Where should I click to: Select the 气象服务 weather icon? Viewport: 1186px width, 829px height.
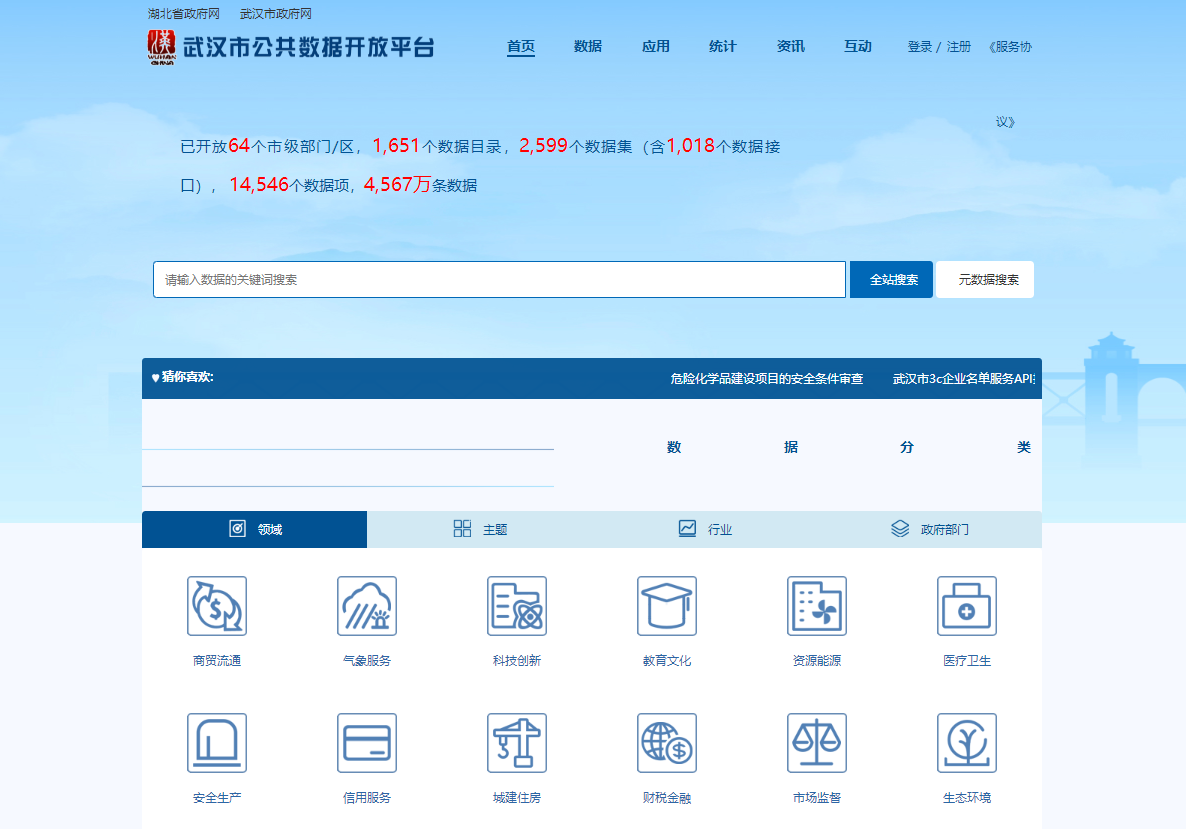click(367, 606)
